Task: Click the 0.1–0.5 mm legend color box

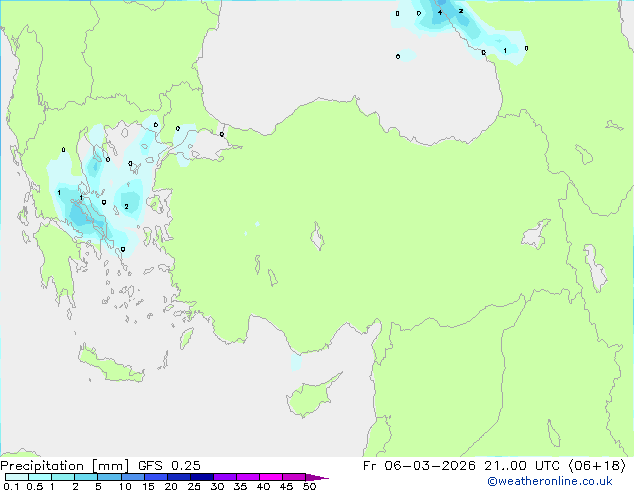Action: click(17, 477)
